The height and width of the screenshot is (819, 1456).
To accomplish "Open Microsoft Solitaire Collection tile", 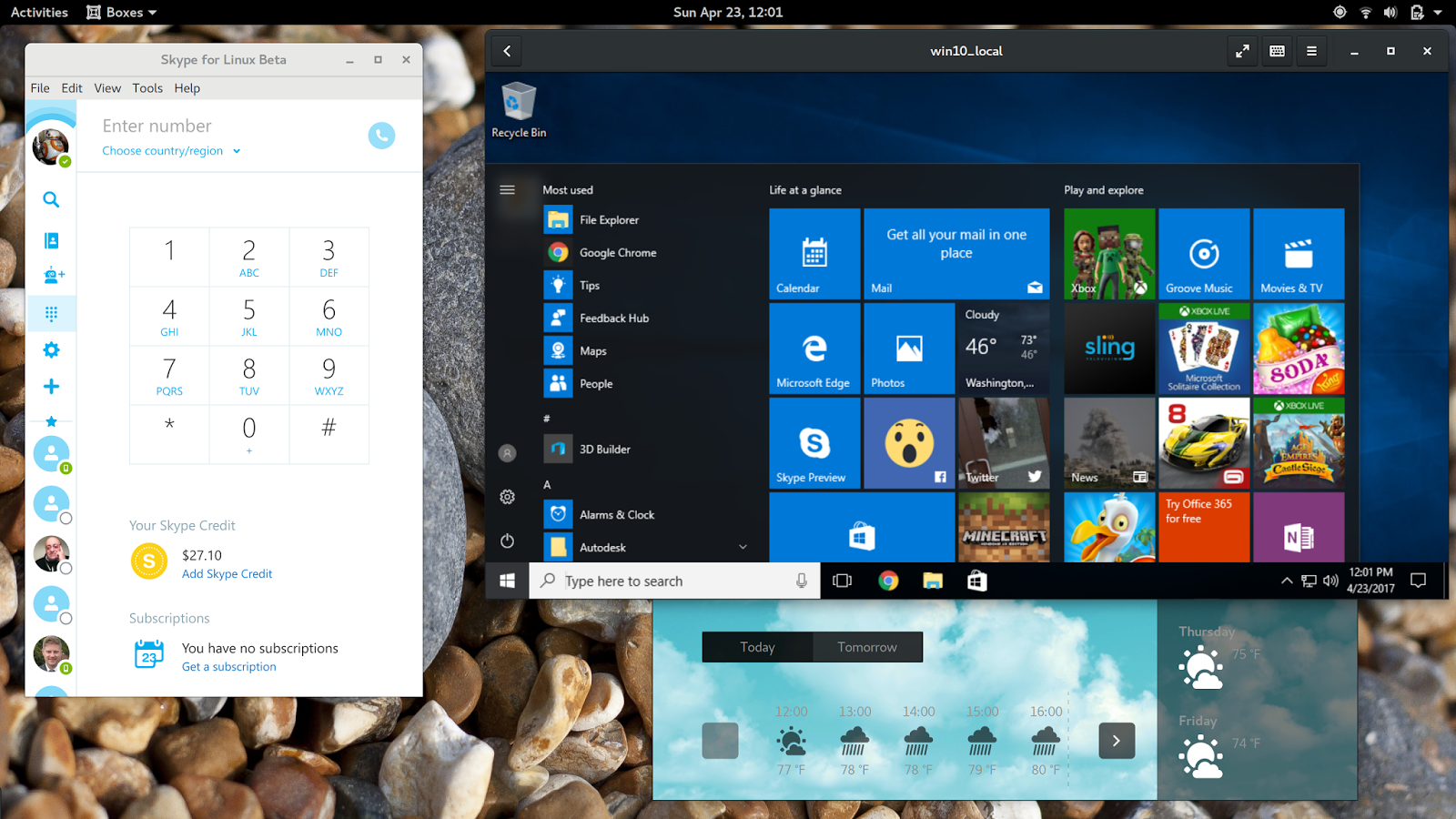I will coord(1204,349).
